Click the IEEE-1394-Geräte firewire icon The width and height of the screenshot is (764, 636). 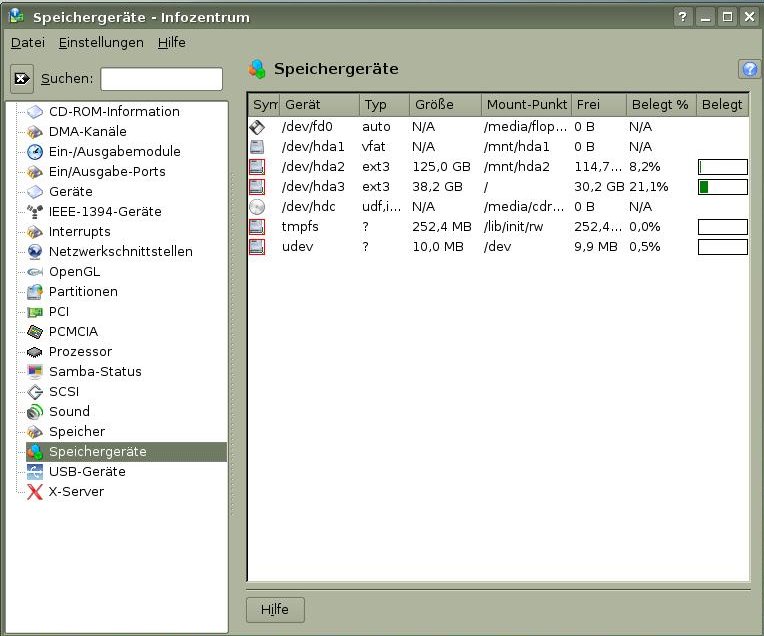pos(35,212)
